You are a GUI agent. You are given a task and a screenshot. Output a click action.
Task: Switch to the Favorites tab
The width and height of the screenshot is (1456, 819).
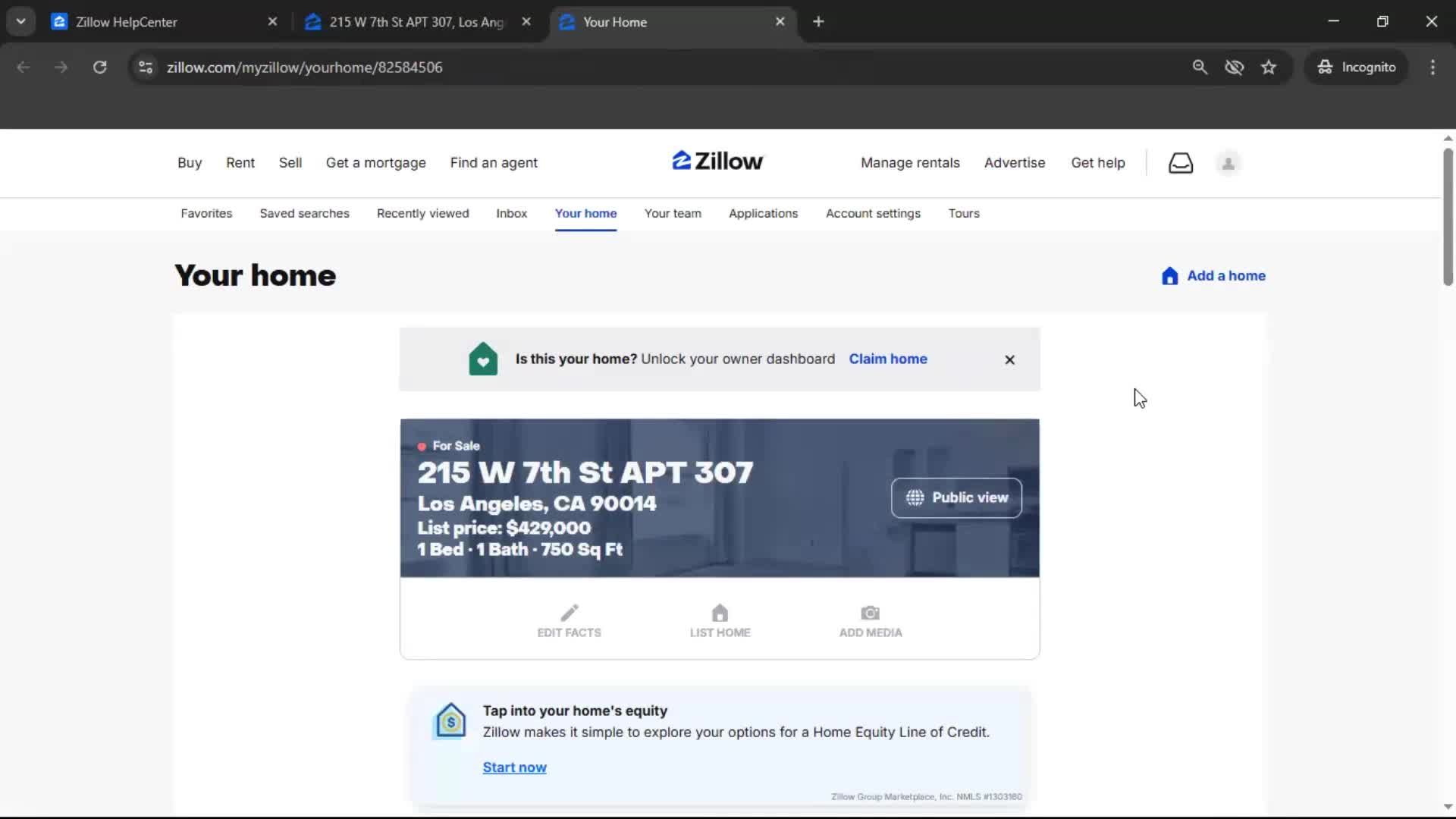pos(206,214)
